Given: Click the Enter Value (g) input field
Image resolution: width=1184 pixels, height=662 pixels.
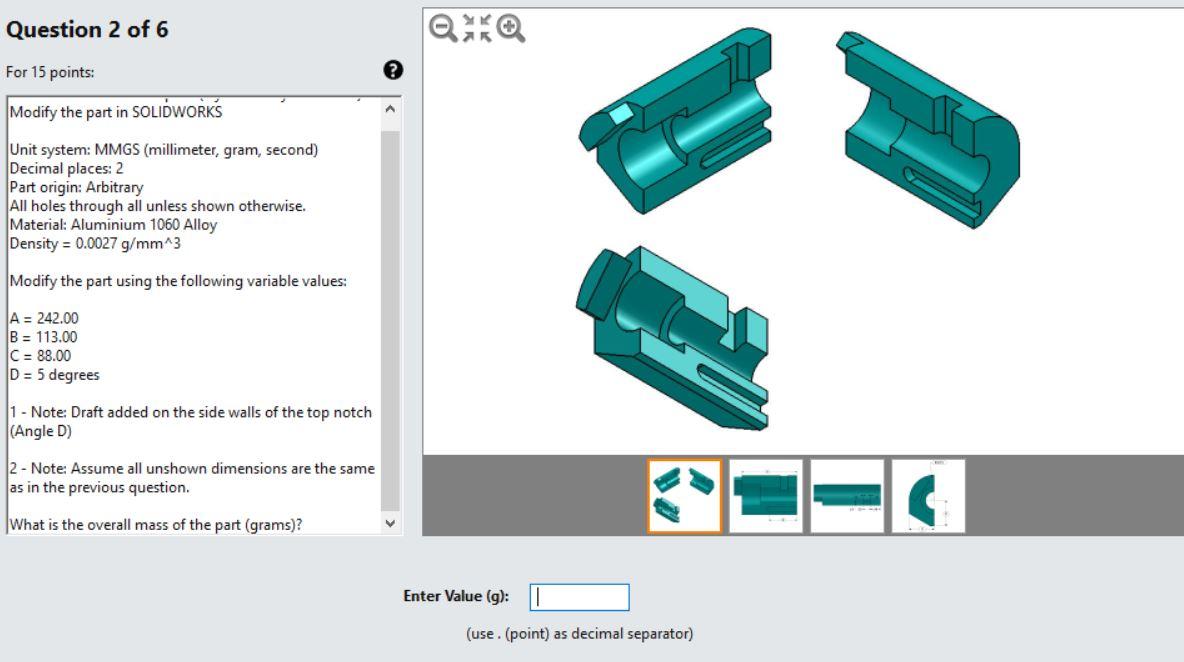Looking at the screenshot, I should tap(581, 597).
